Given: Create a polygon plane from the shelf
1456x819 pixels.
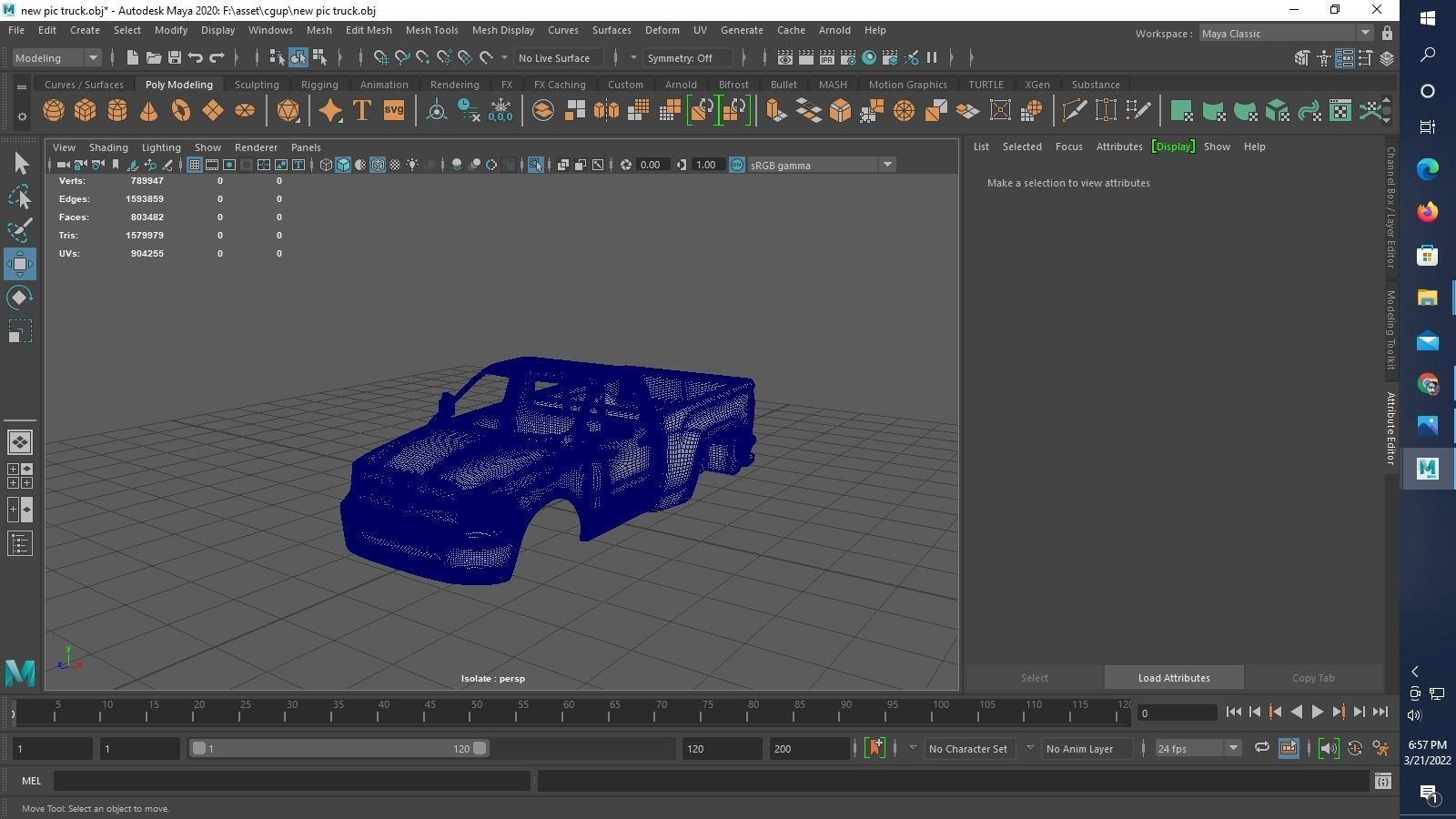Looking at the screenshot, I should (x=213, y=111).
